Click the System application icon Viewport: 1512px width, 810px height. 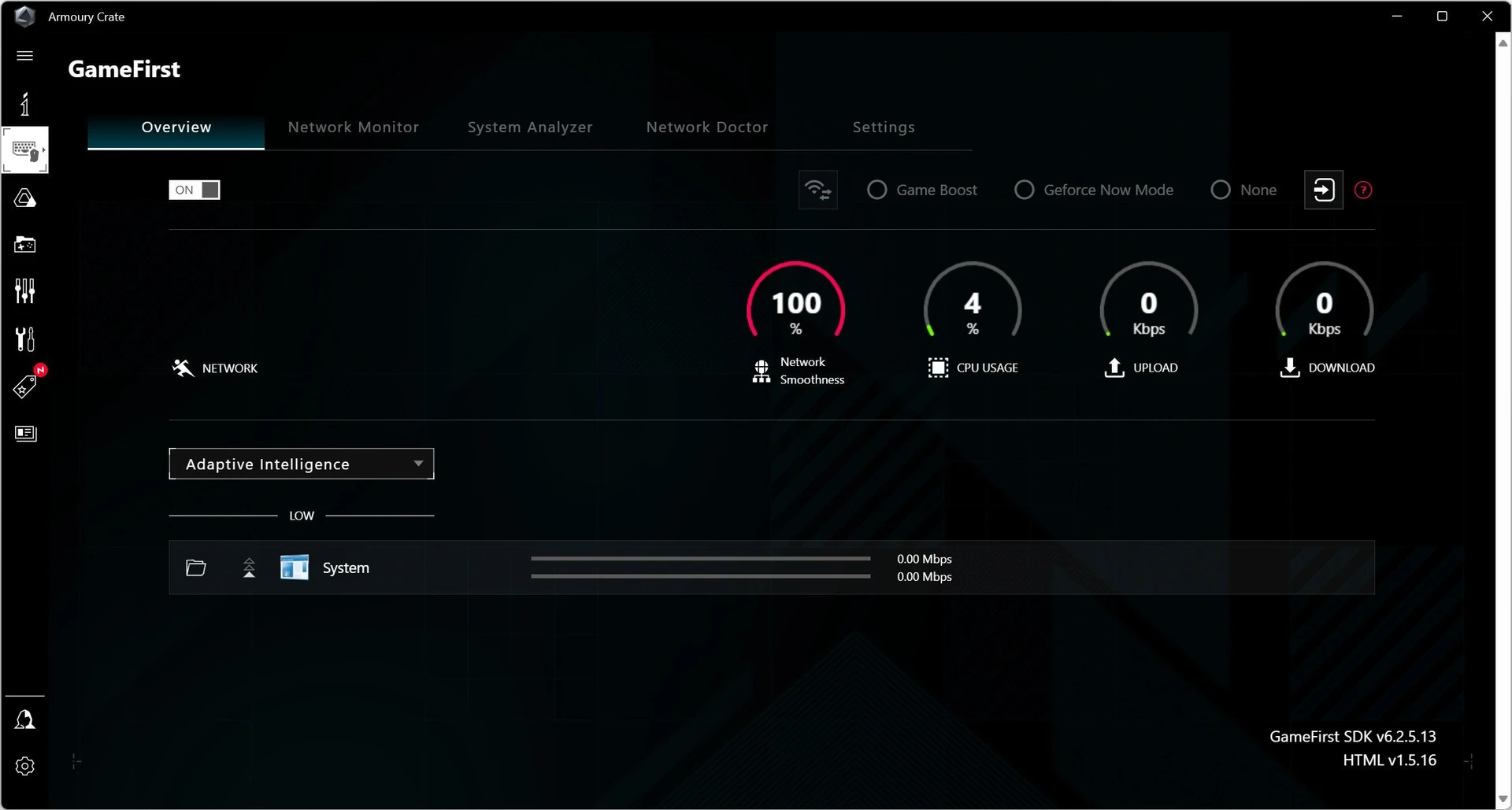click(295, 568)
